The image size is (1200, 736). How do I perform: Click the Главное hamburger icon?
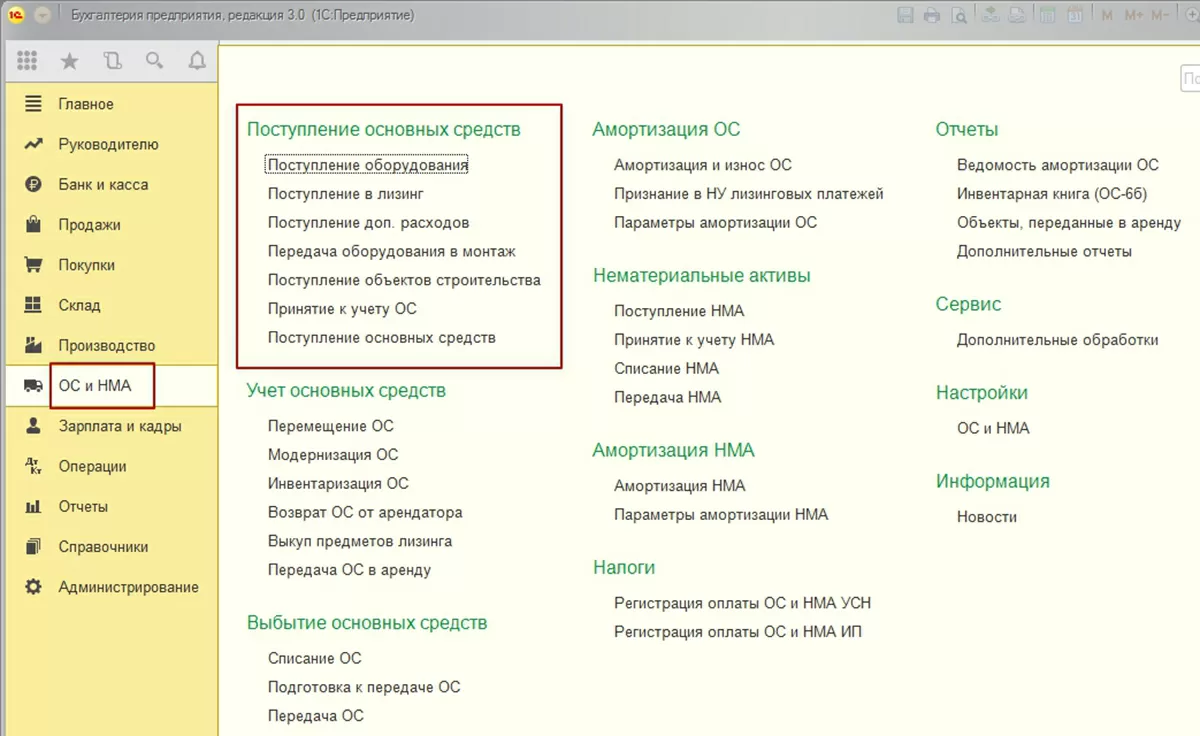[x=33, y=104]
